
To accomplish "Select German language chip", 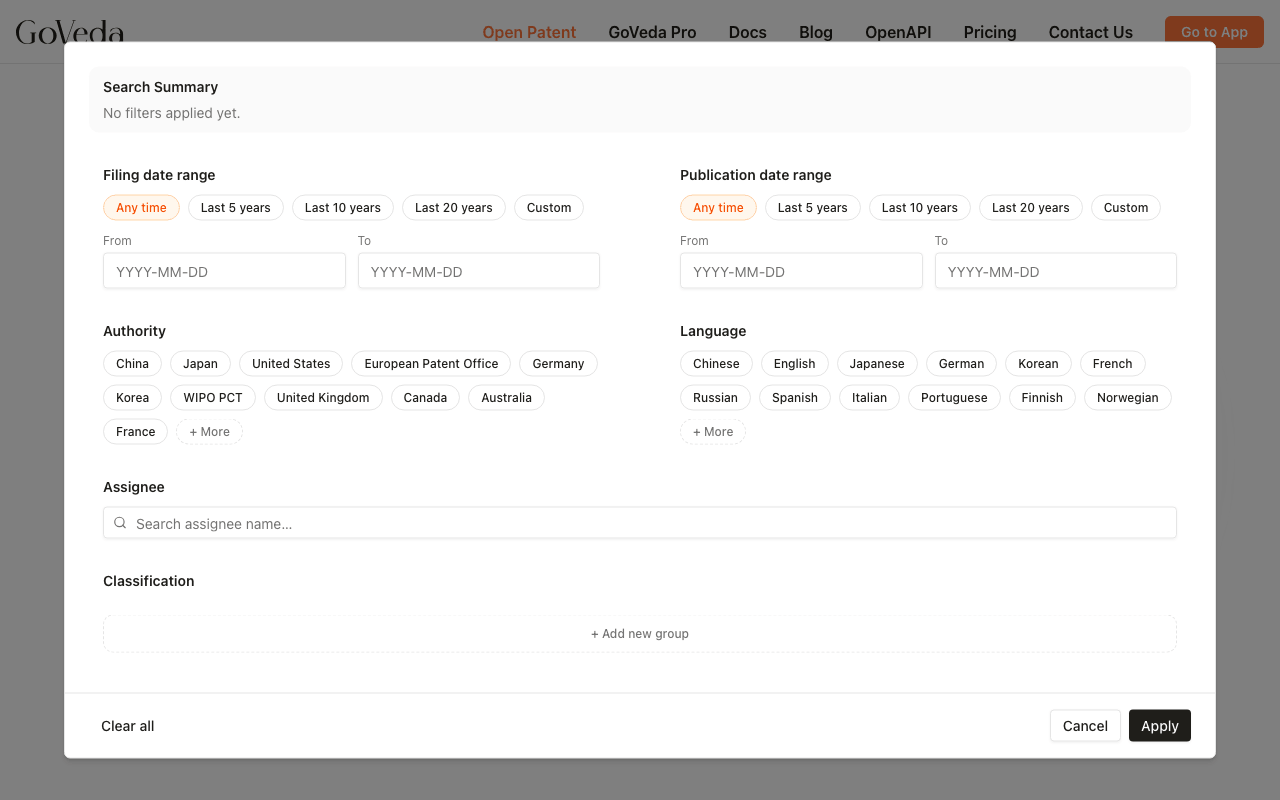I will click(961, 364).
